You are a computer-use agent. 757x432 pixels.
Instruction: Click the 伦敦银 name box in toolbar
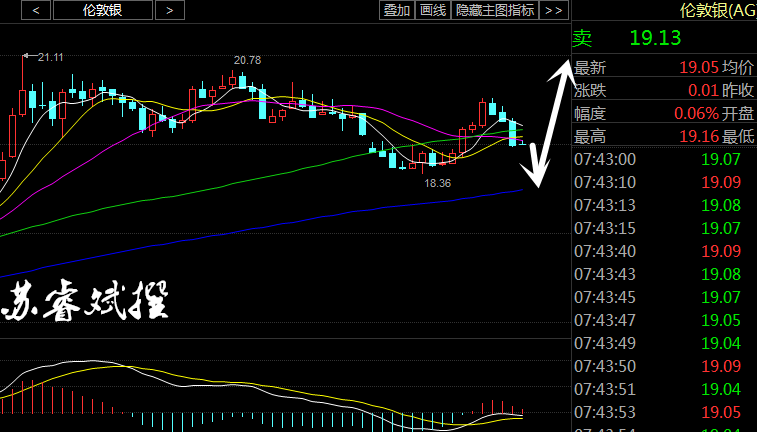[103, 10]
